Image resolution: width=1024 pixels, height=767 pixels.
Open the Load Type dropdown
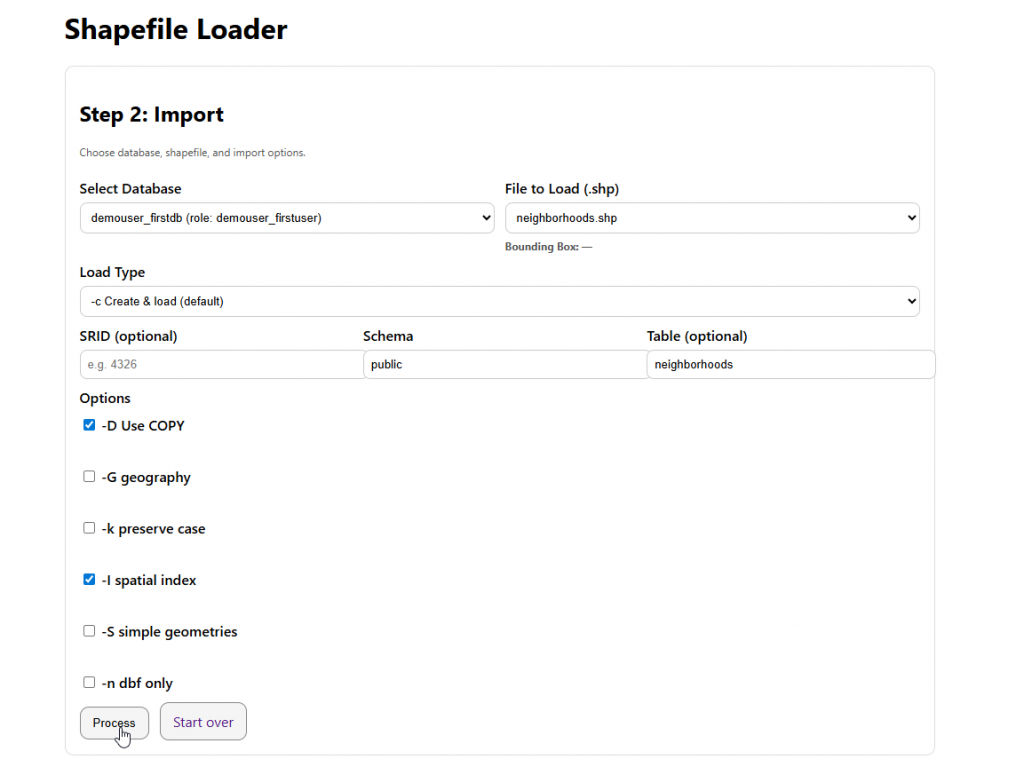pyautogui.click(x=500, y=301)
